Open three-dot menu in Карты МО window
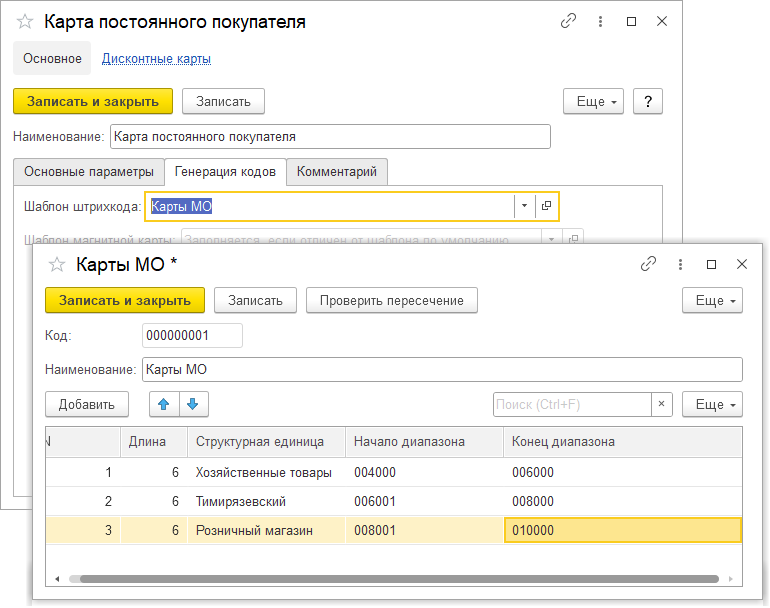 (x=680, y=265)
